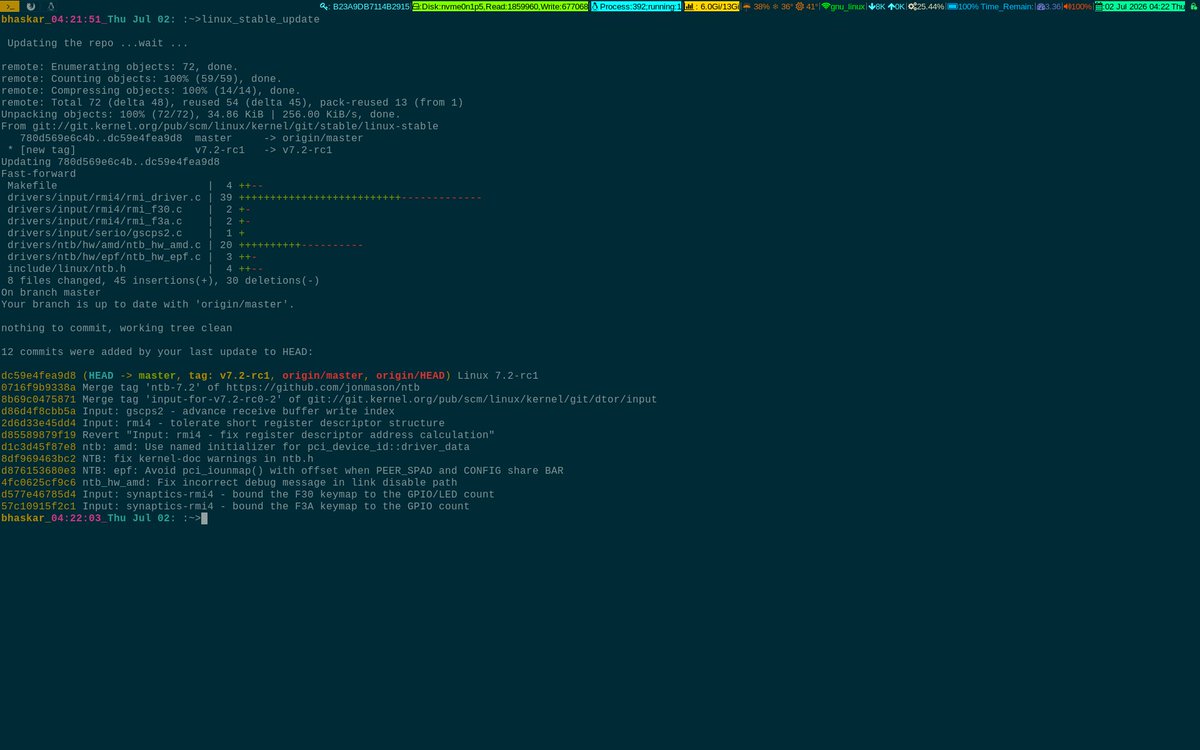
Task: Click the battery 100% Time_Remain indicator
Action: 989,7
